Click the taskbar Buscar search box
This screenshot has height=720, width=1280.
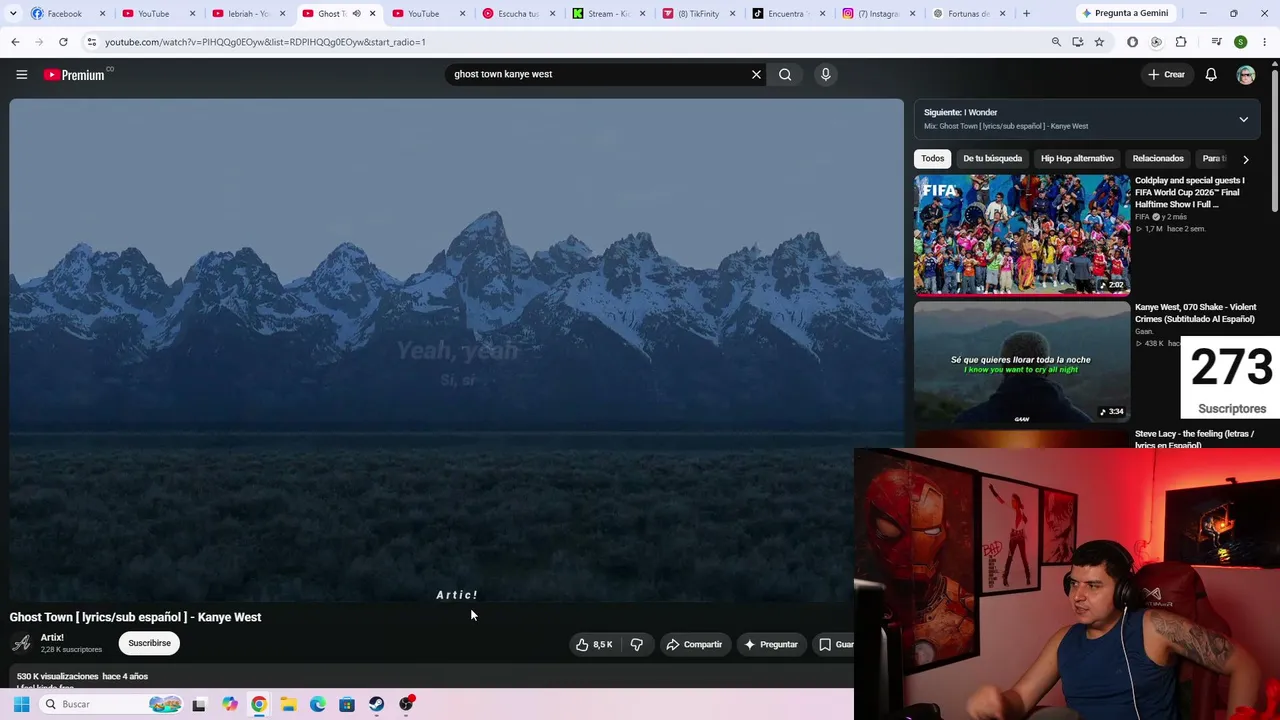tap(112, 704)
